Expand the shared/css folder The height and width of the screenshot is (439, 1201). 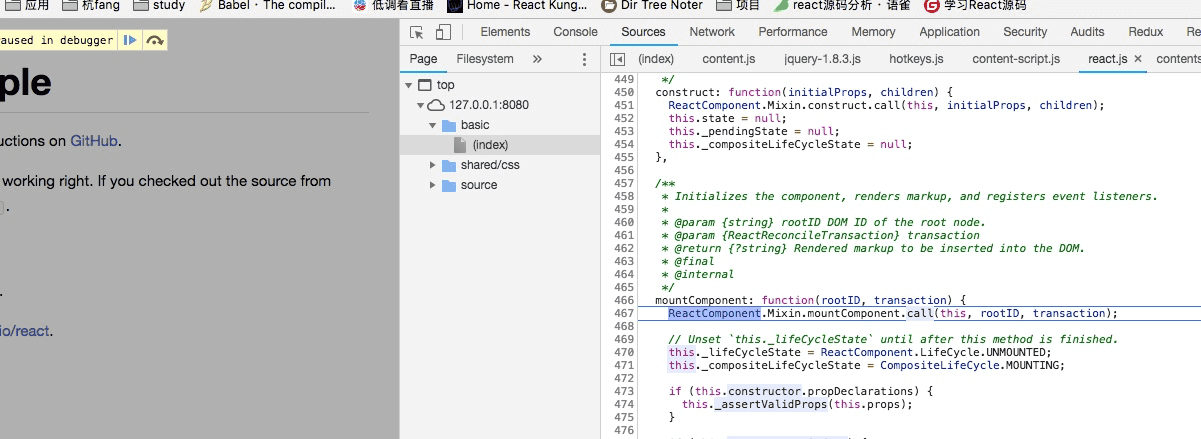pos(433,165)
